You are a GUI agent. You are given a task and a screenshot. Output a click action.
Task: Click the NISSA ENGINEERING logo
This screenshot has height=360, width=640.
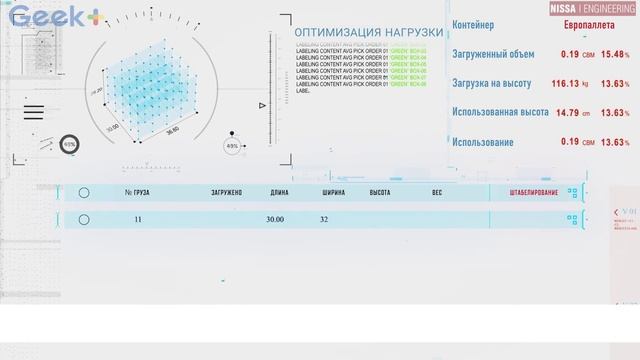tap(593, 9)
